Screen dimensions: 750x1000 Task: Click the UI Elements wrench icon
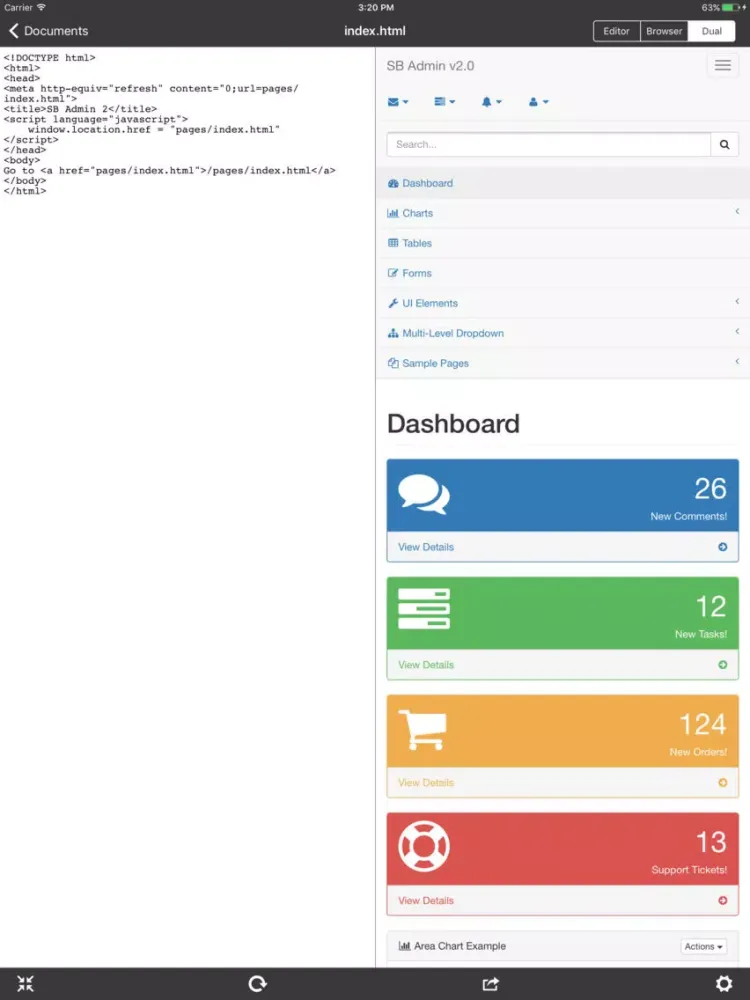click(x=393, y=304)
